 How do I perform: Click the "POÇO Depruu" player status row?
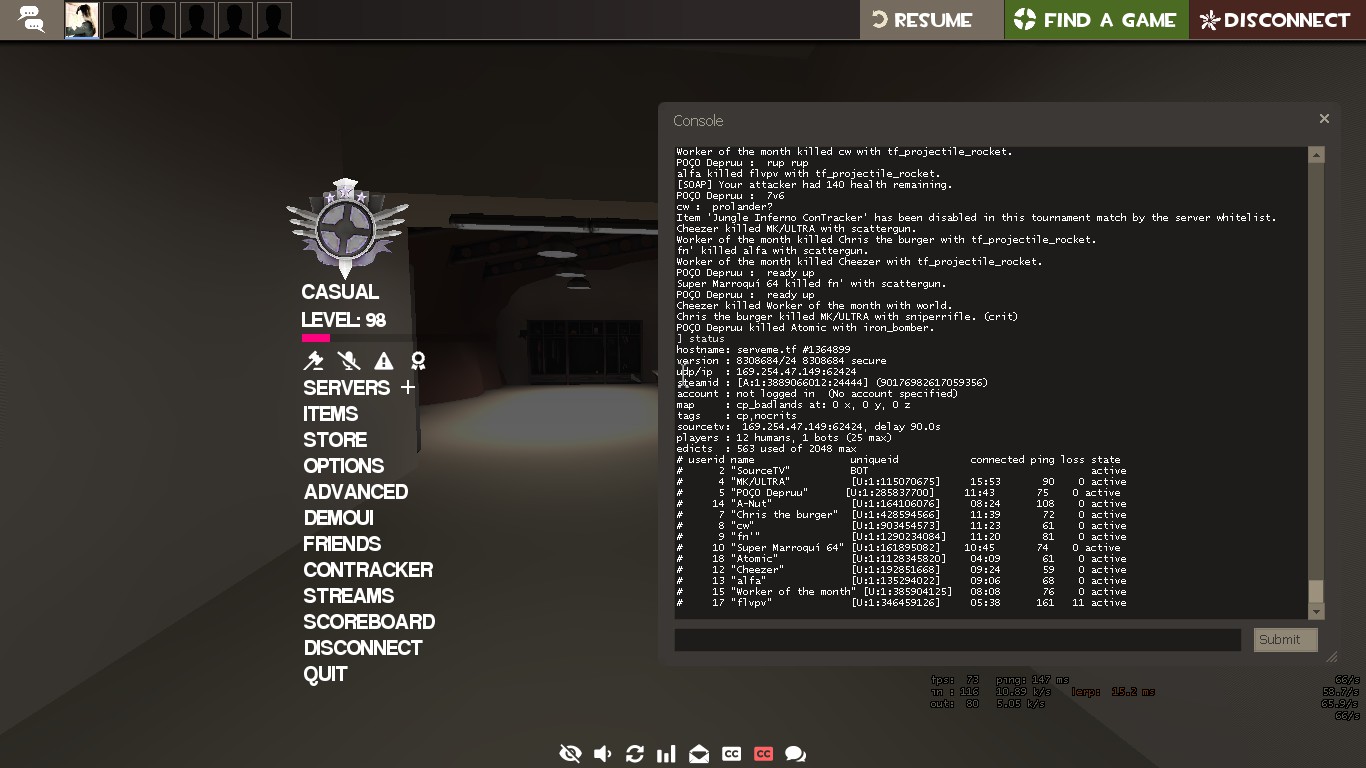(x=898, y=493)
